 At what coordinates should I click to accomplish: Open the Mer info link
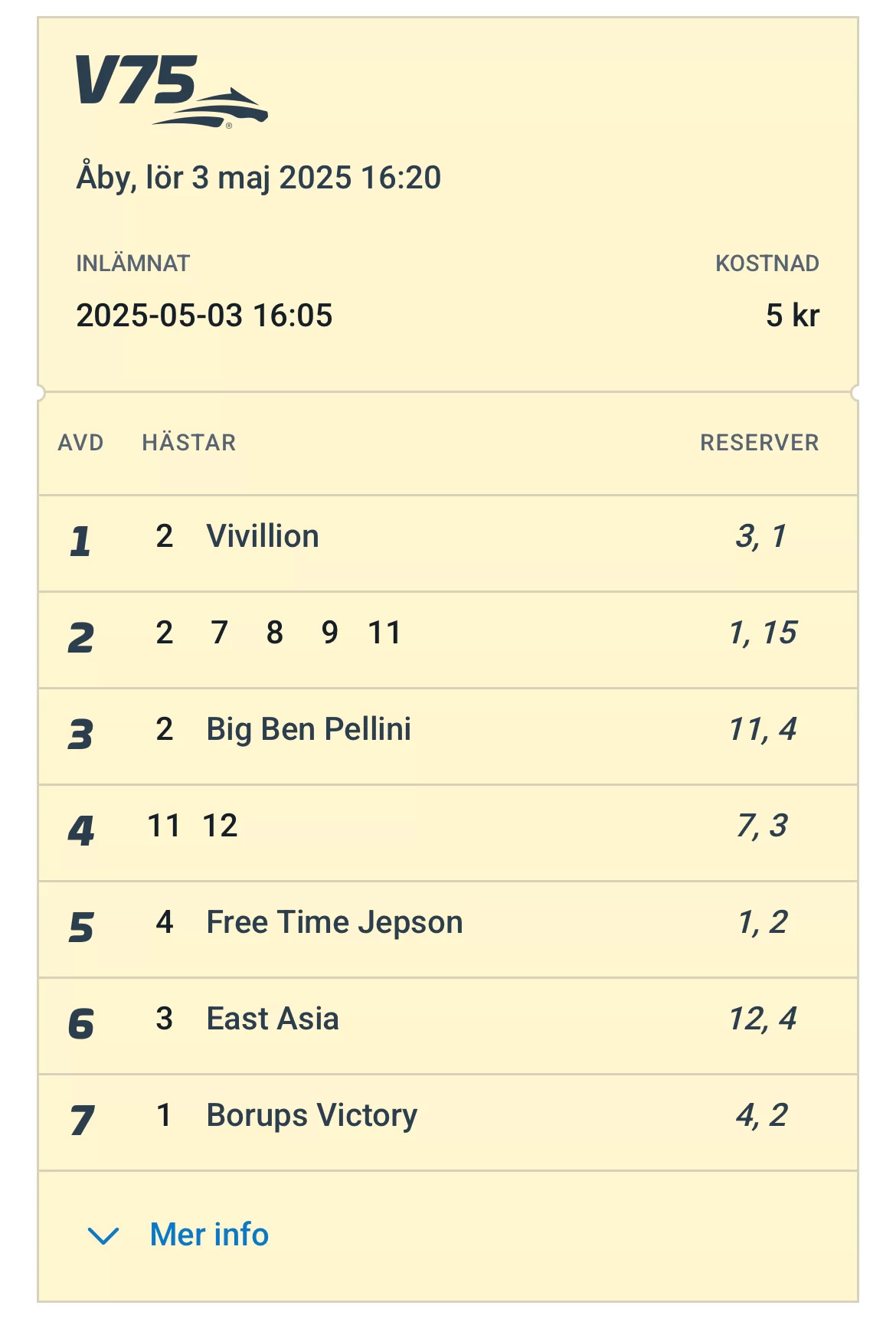pos(209,1235)
